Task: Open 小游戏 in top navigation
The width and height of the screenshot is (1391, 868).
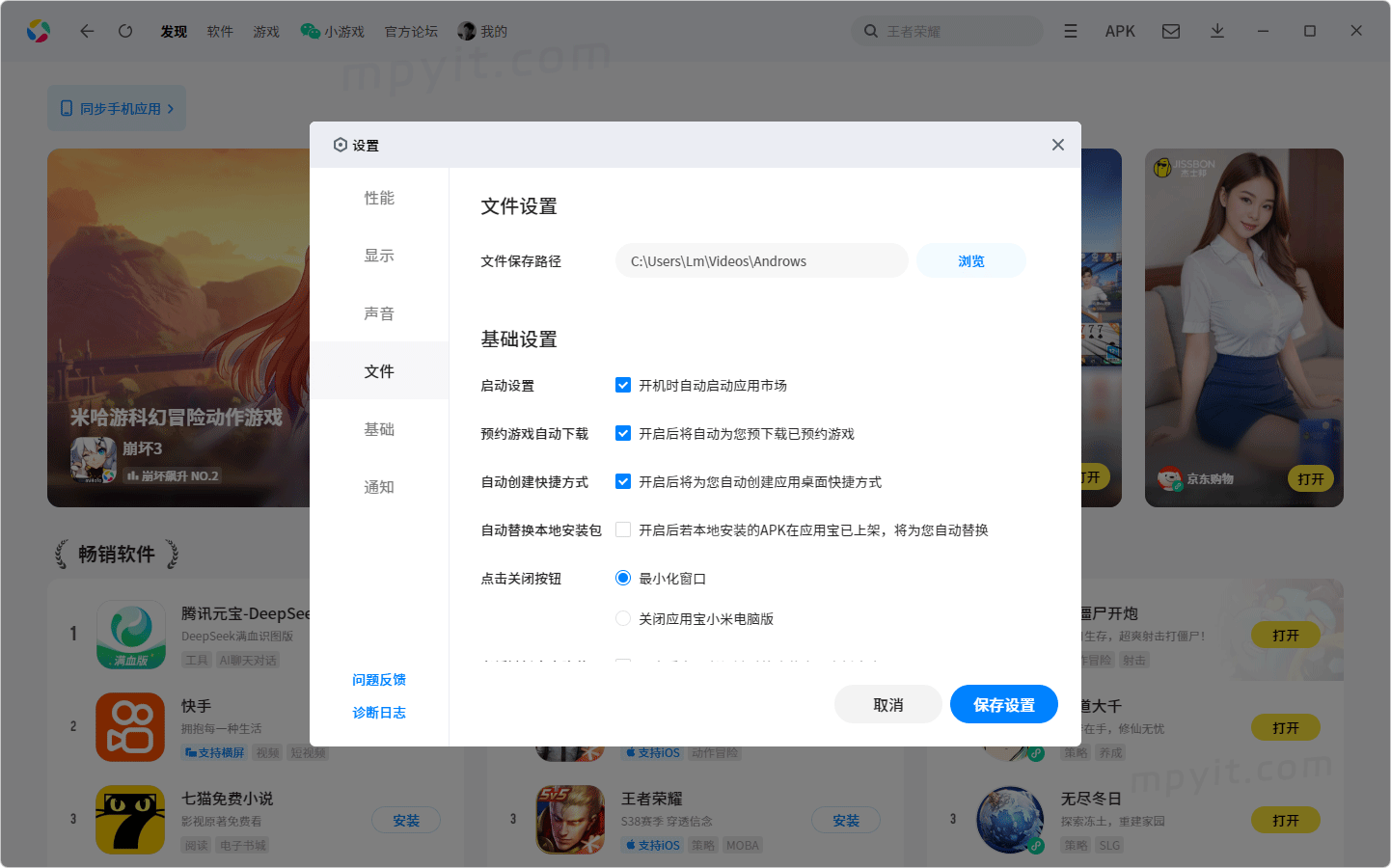Action: tap(333, 31)
